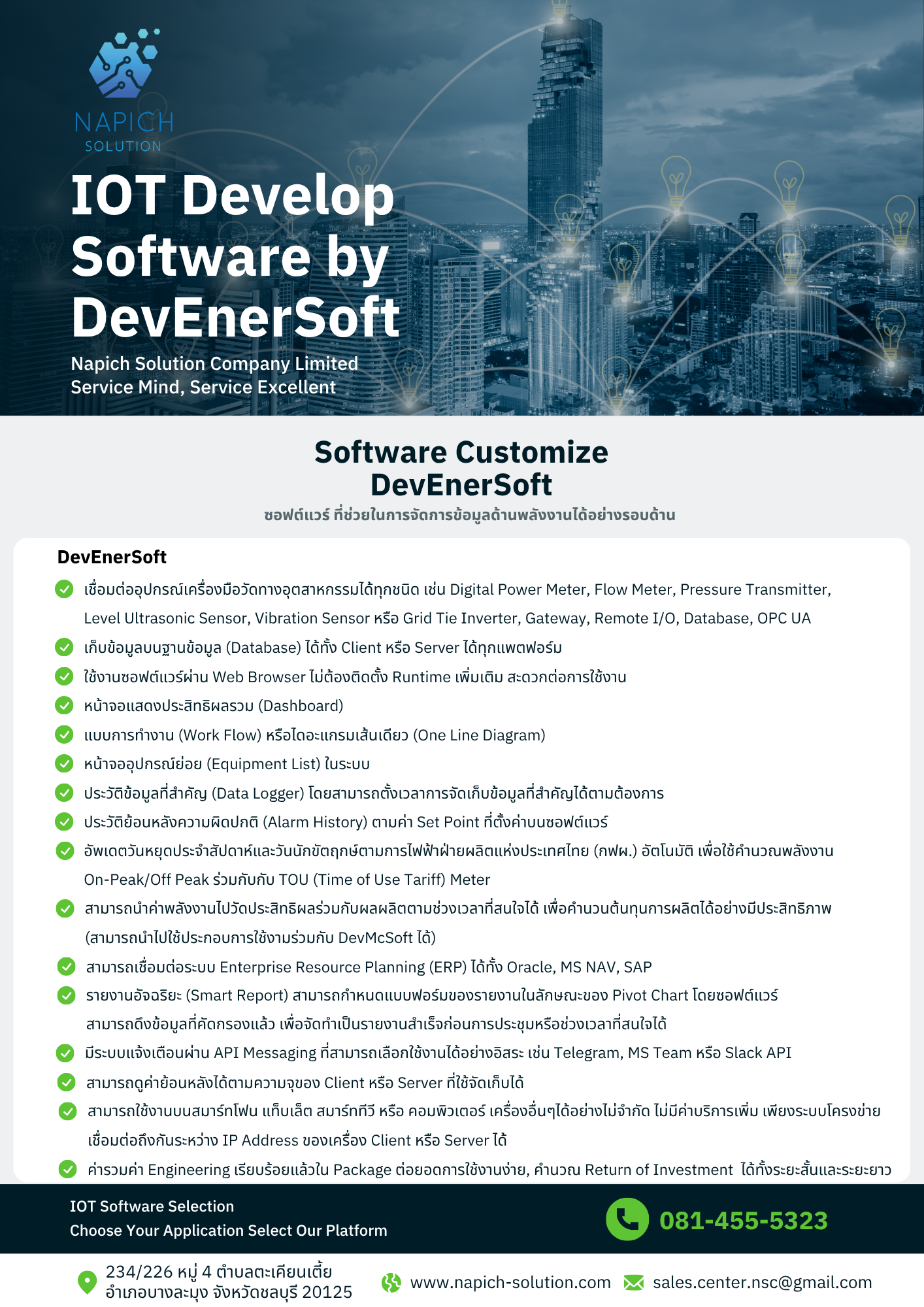Click the green envelope email icon

click(633, 1283)
